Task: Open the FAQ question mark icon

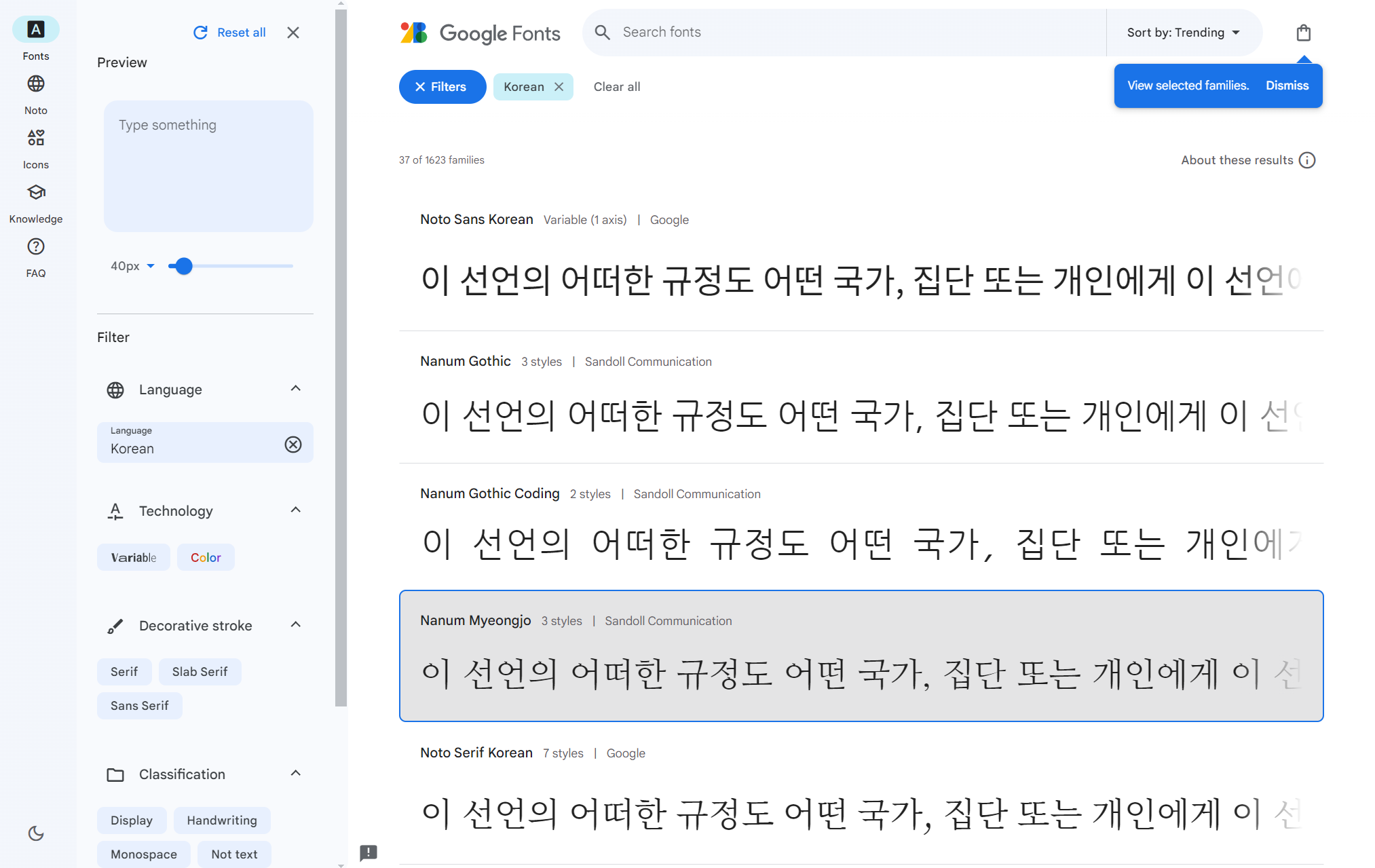Action: pos(36,247)
